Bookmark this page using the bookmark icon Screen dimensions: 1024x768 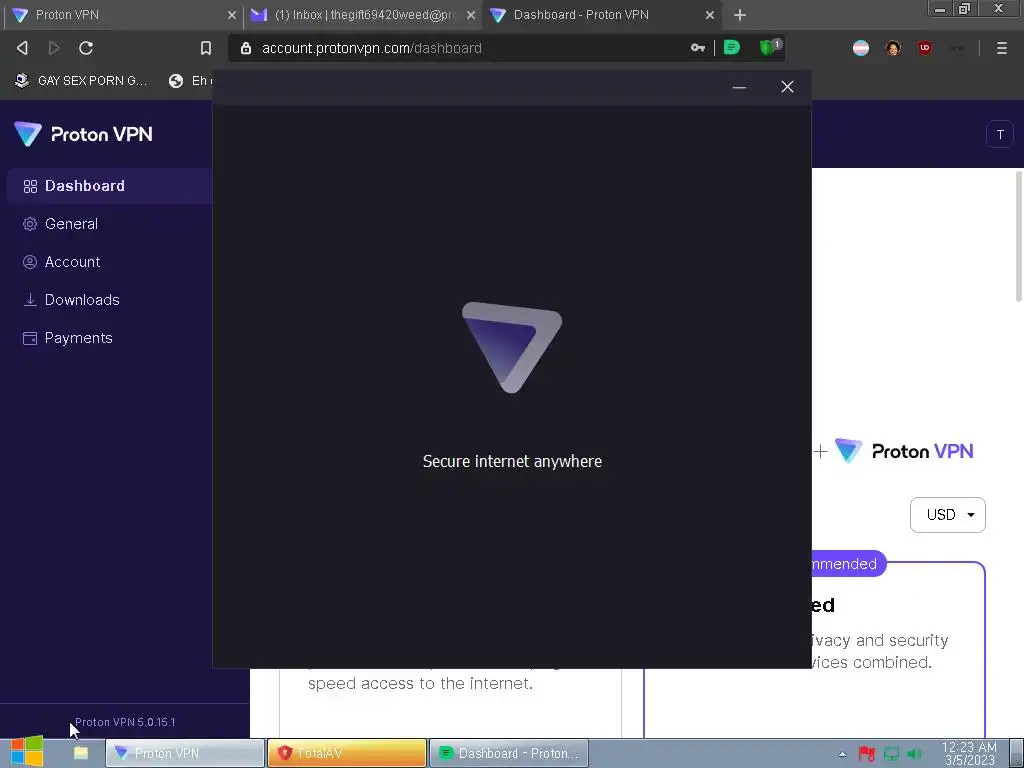coord(206,48)
